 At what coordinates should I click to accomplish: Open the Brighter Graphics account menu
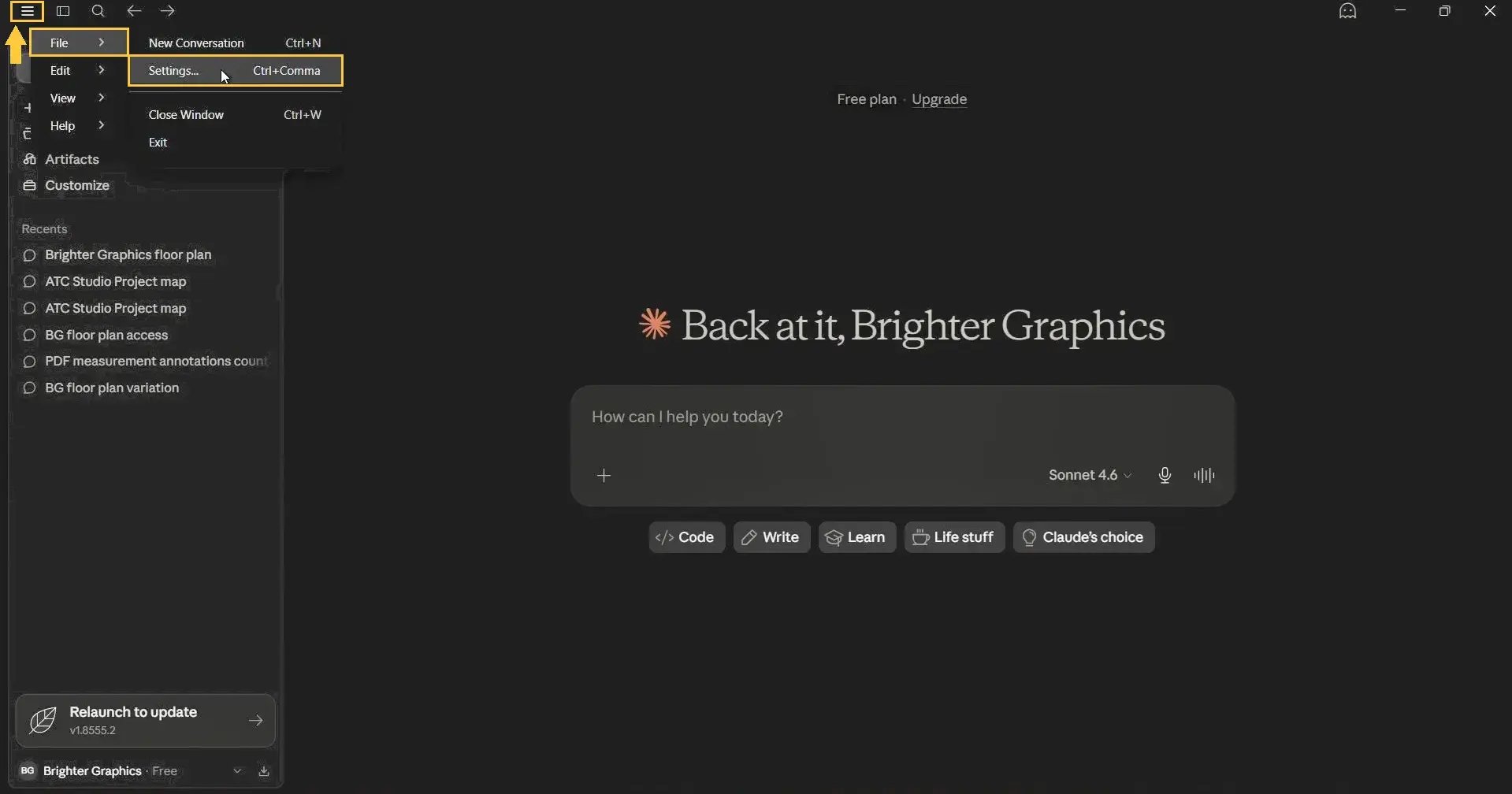(x=131, y=771)
